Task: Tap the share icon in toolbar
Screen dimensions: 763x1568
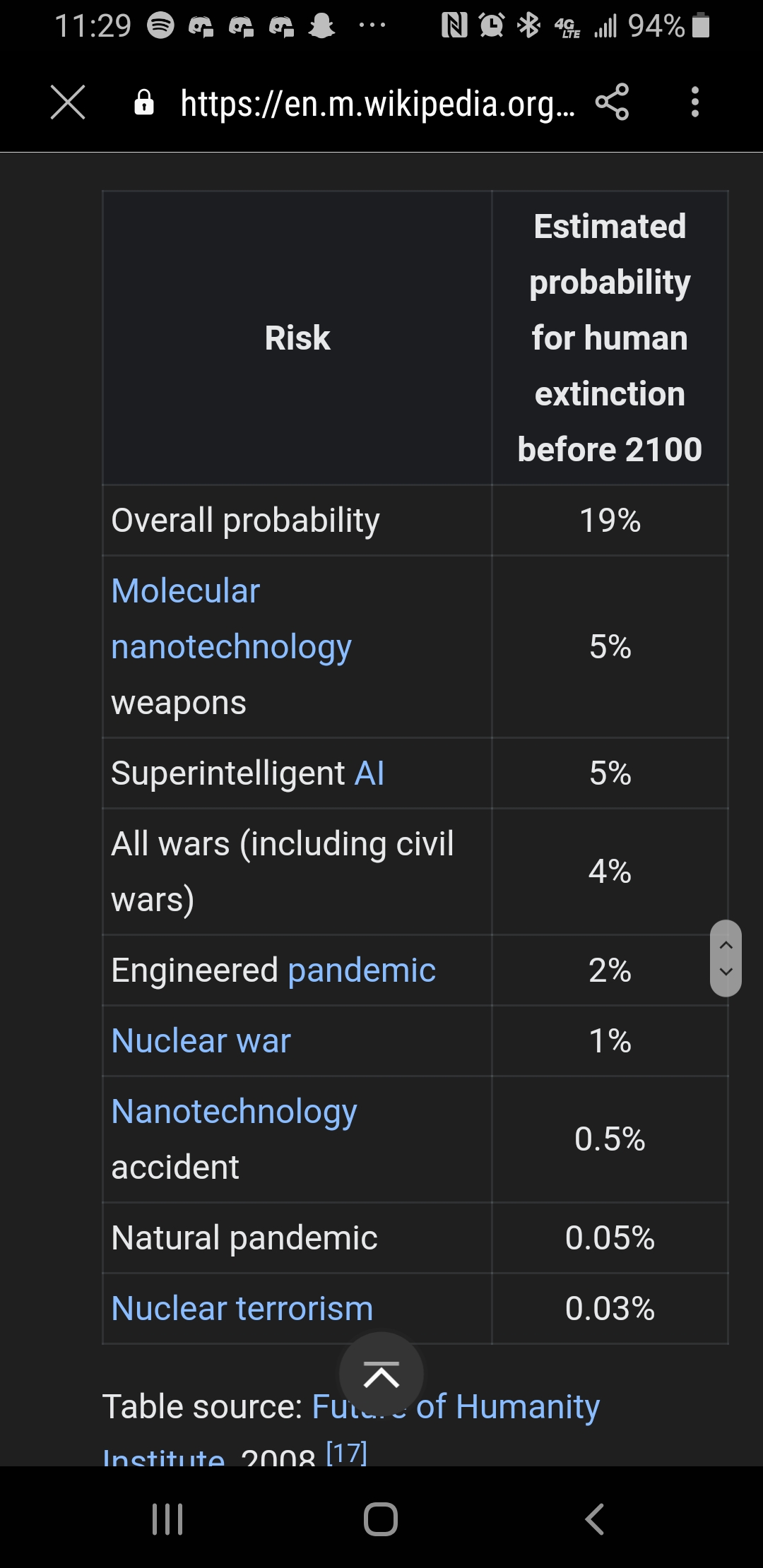Action: tap(612, 102)
